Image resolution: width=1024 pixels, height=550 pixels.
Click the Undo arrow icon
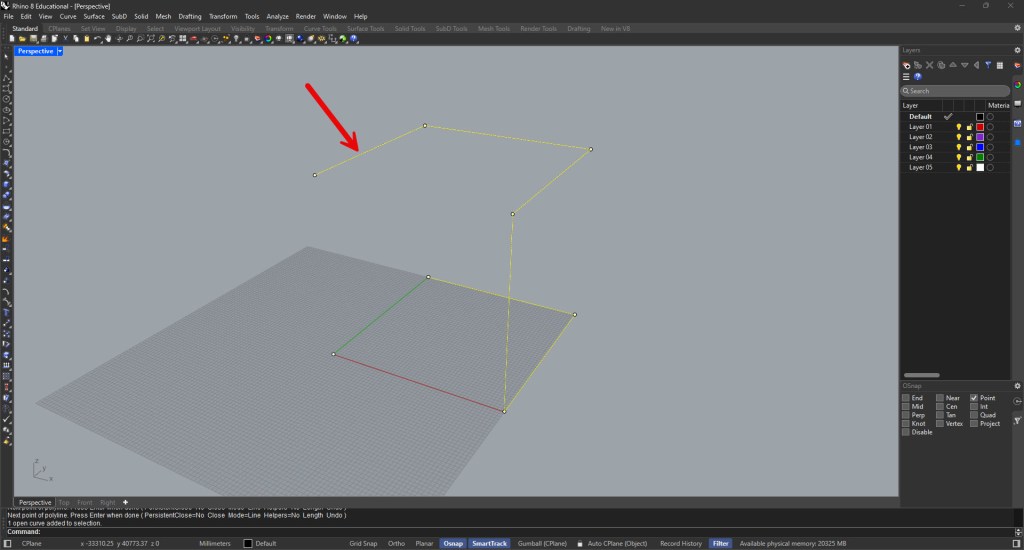pos(96,39)
